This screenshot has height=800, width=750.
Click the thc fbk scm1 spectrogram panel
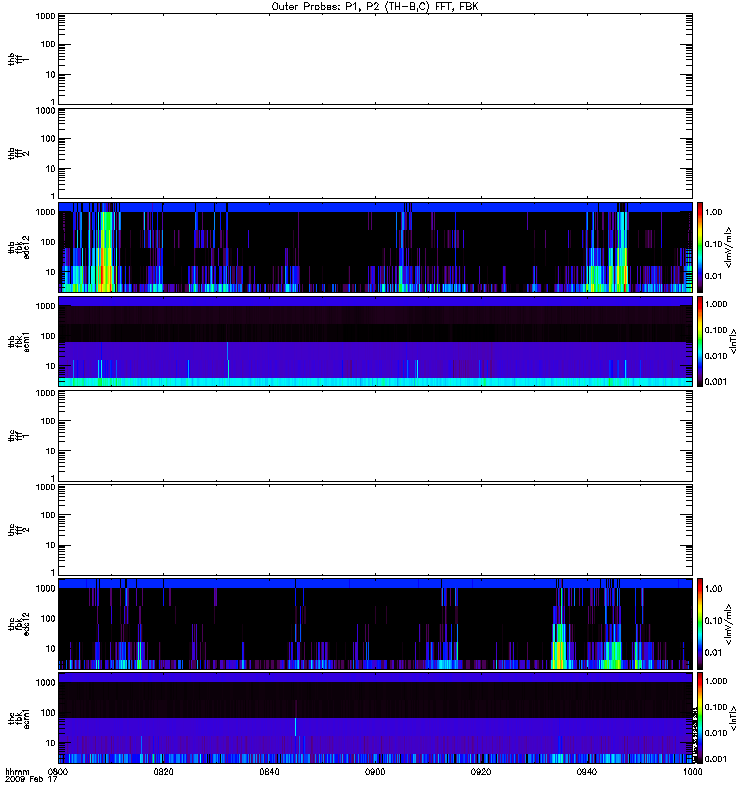click(x=376, y=718)
